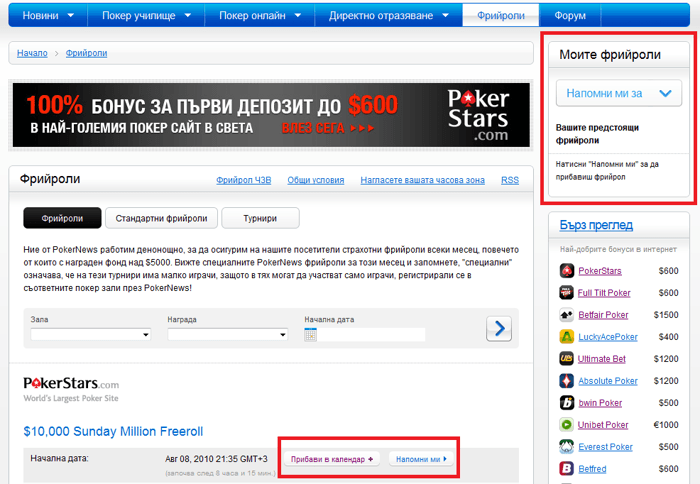Viewport: 700px width, 484px height.
Task: Open the Награда combo box
Action: coord(228,334)
